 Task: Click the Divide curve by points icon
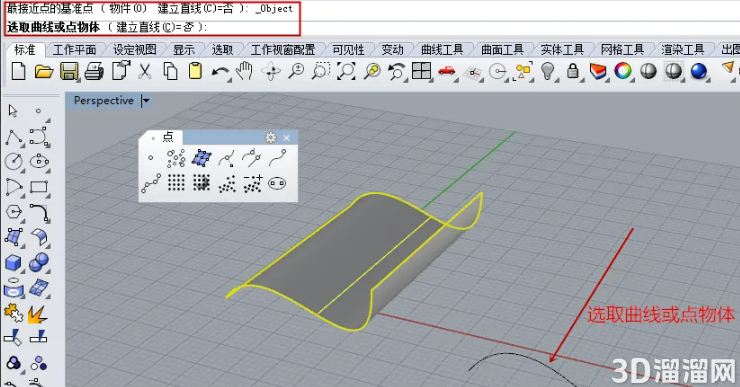151,183
